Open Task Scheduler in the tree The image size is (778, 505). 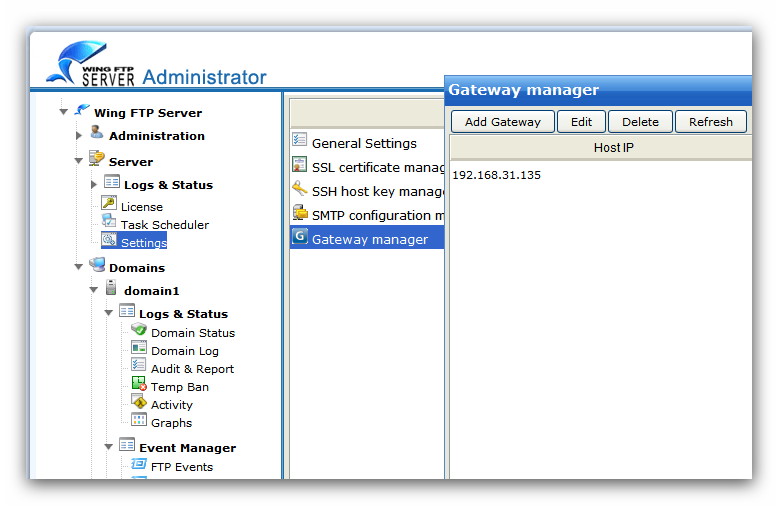tap(165, 225)
